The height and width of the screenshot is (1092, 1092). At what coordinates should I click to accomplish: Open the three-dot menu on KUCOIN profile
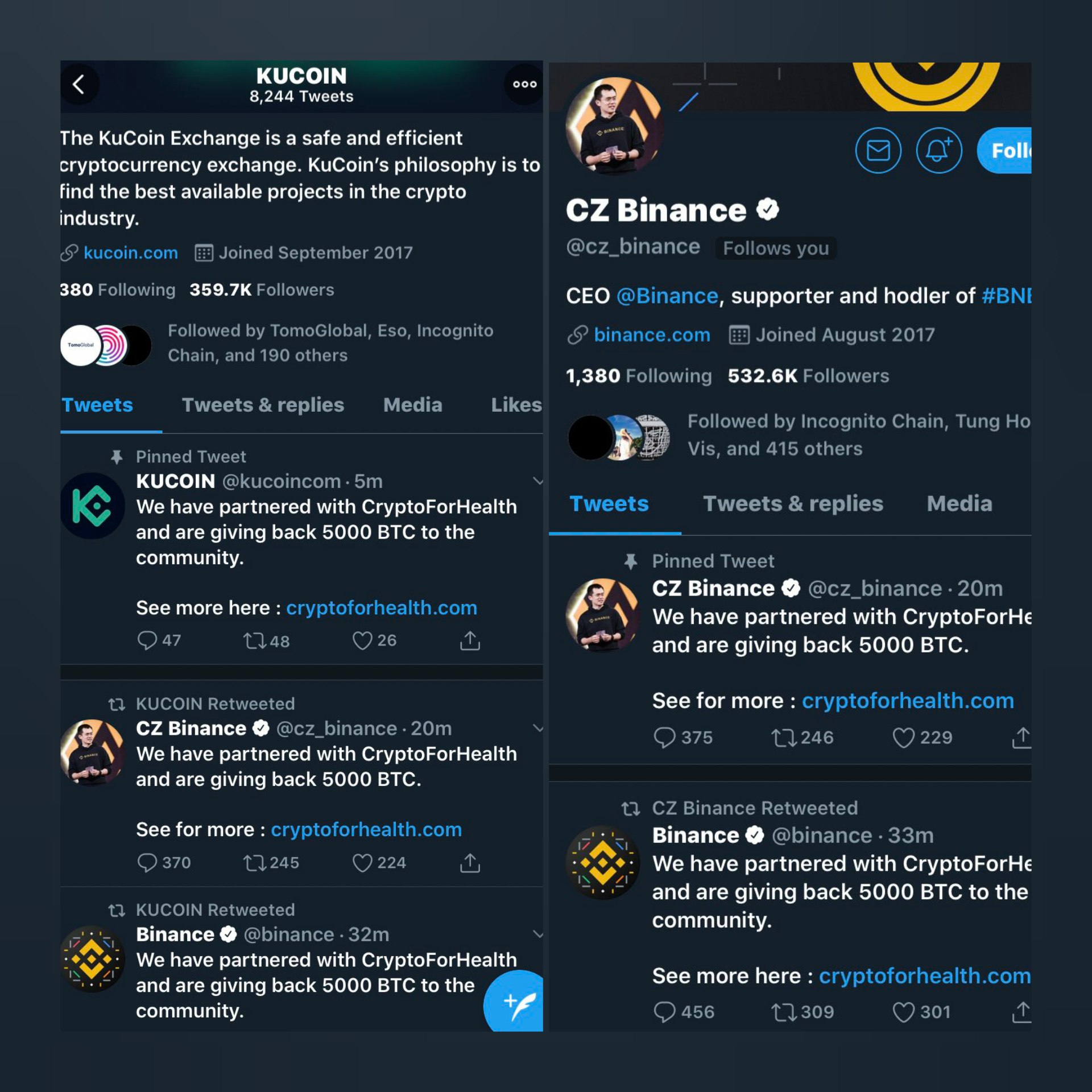(524, 85)
